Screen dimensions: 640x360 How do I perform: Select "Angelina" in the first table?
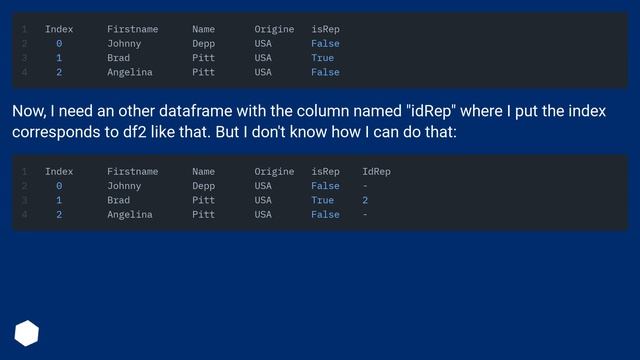pyautogui.click(x=130, y=72)
